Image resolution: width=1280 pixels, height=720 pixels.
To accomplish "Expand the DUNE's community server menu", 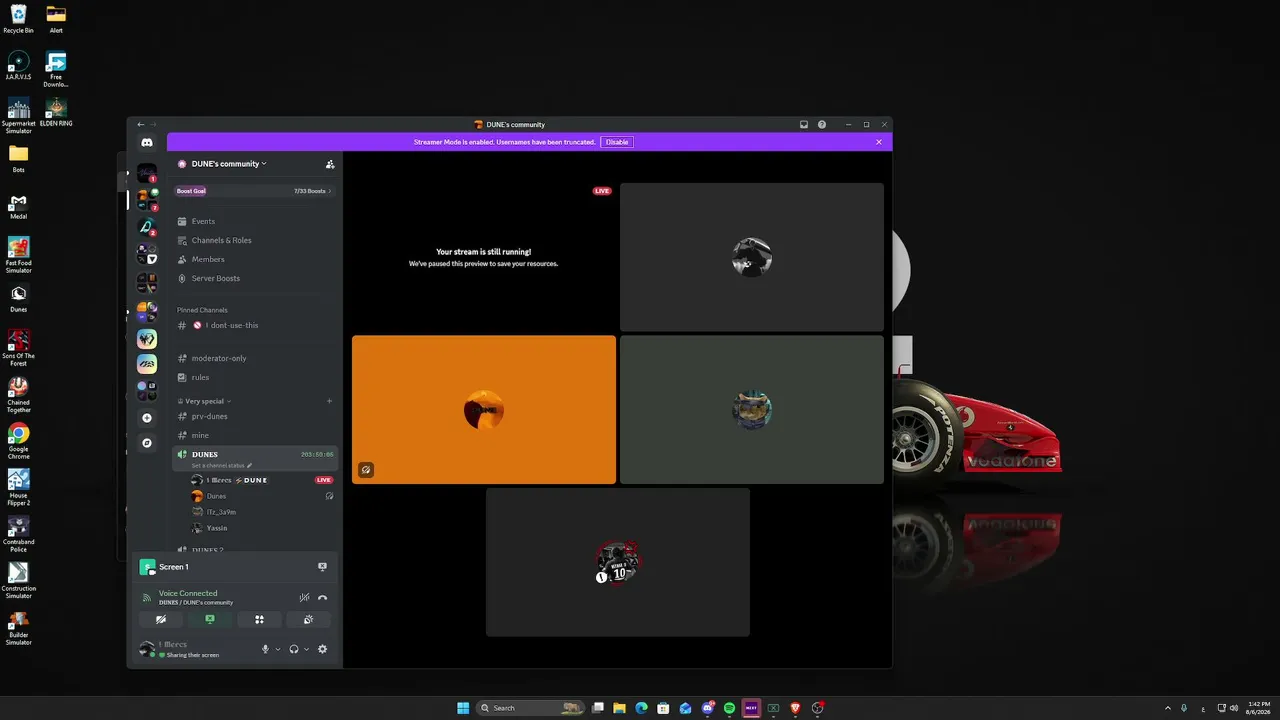I will tap(228, 164).
